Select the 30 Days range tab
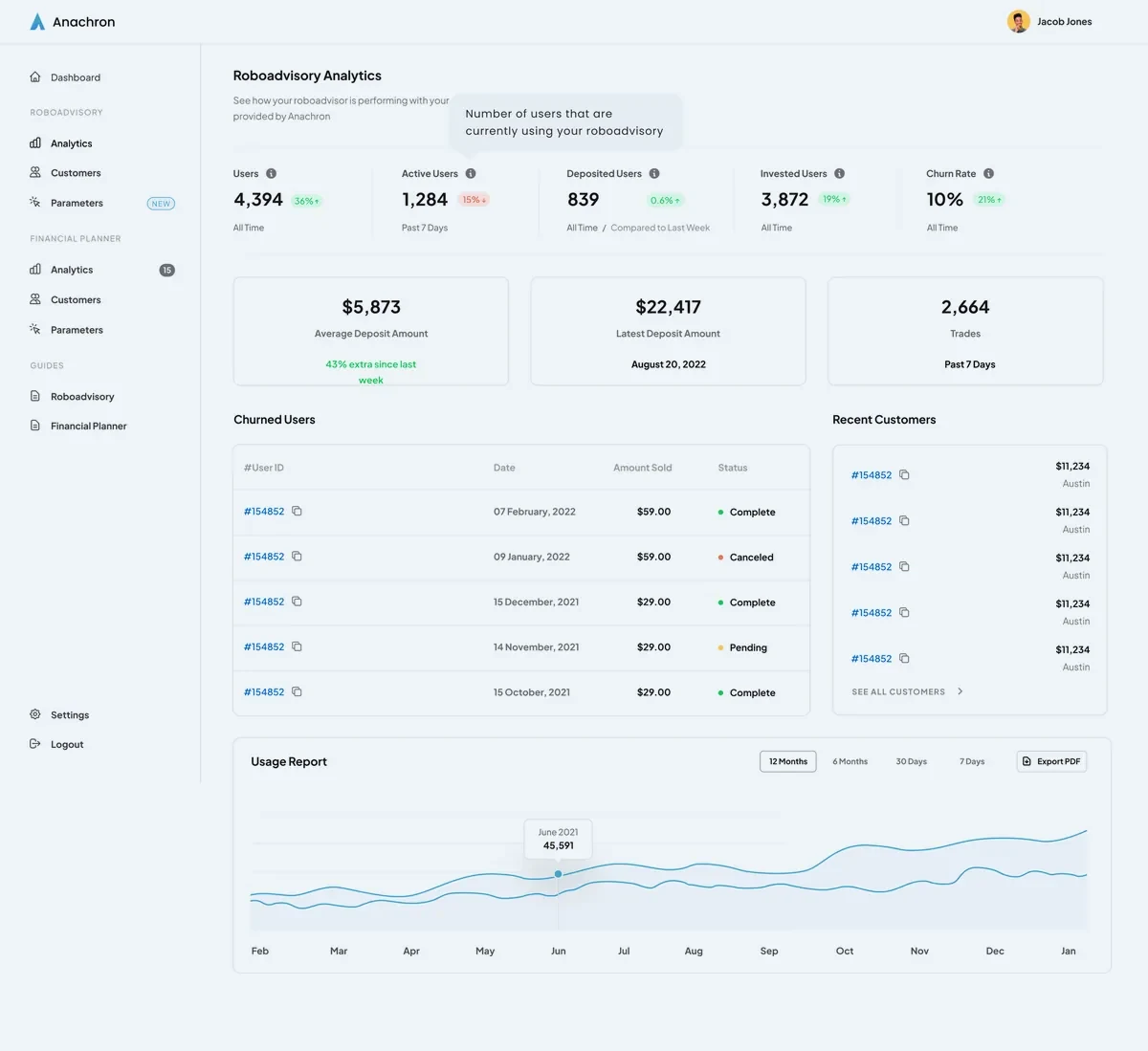This screenshot has height=1051, width=1148. [x=911, y=761]
